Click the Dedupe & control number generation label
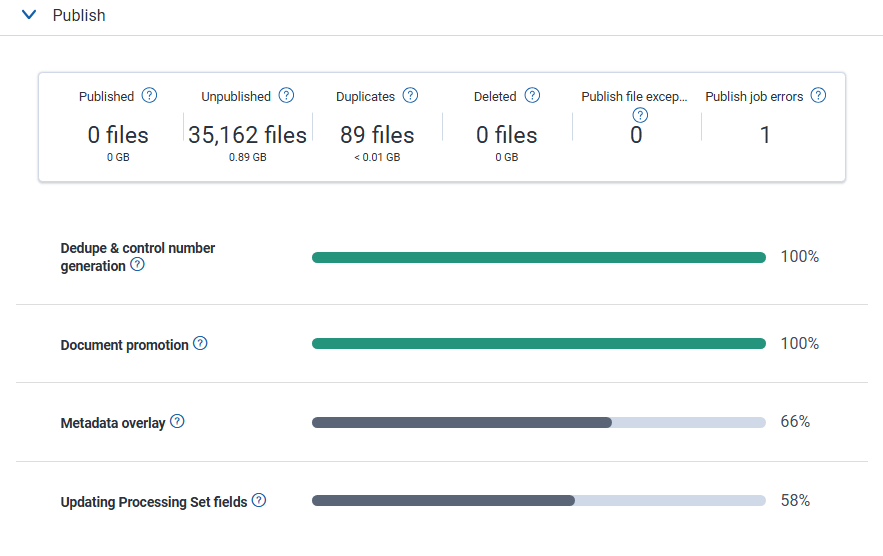 (137, 257)
